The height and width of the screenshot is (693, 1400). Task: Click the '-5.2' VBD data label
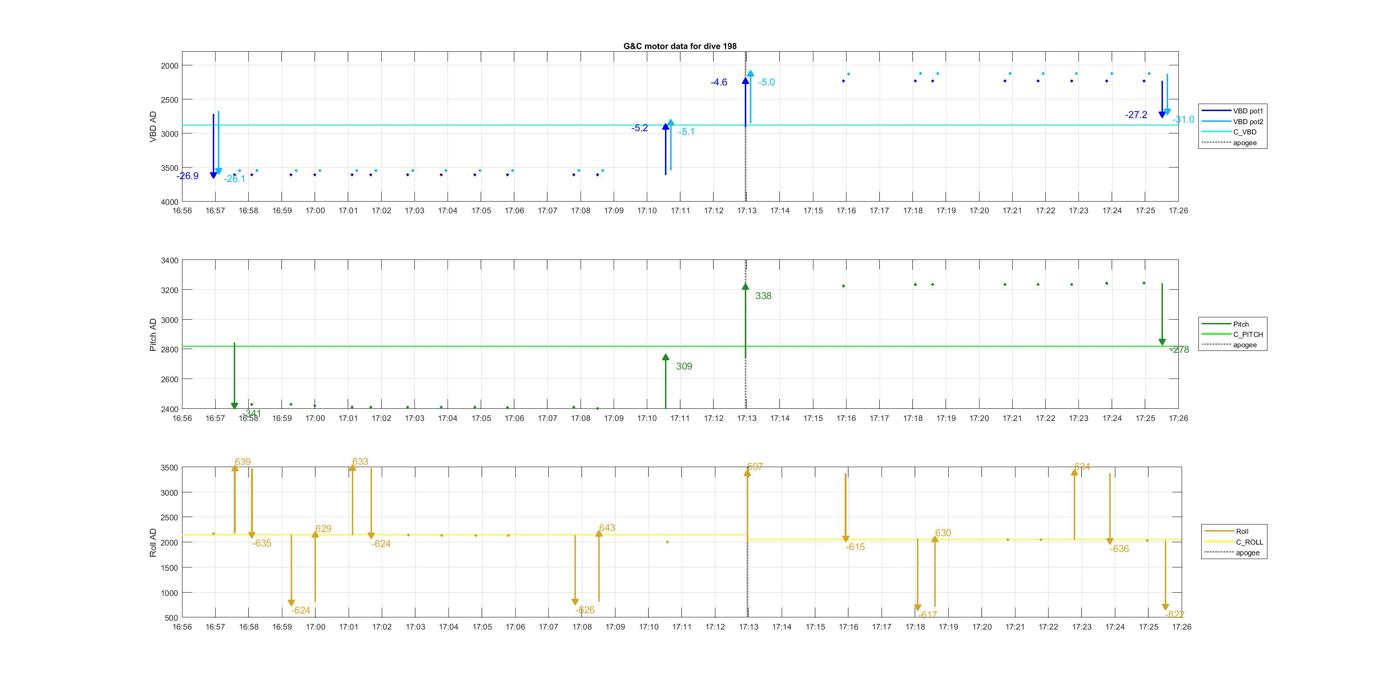(640, 128)
